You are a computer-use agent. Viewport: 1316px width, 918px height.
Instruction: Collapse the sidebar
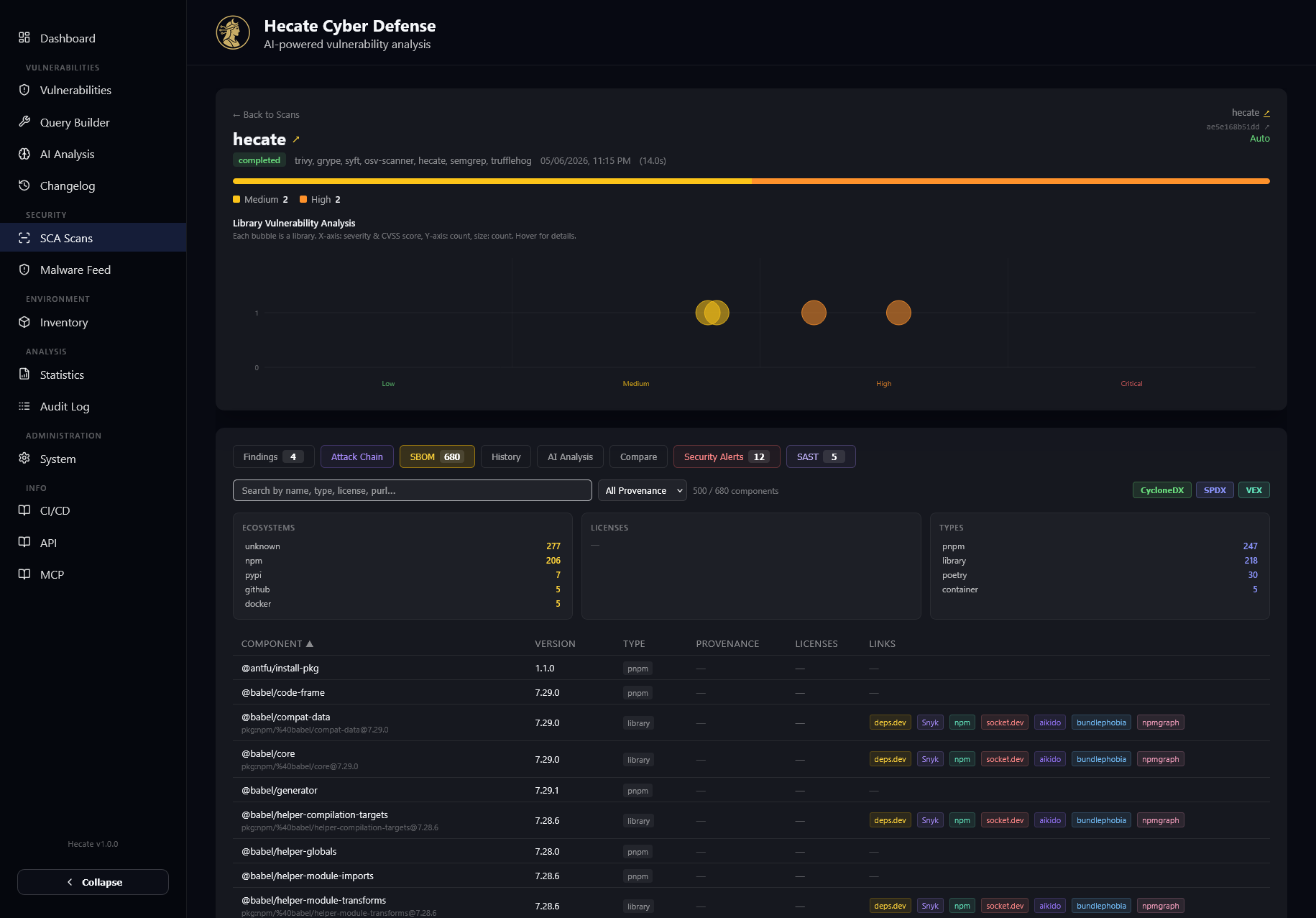93,882
